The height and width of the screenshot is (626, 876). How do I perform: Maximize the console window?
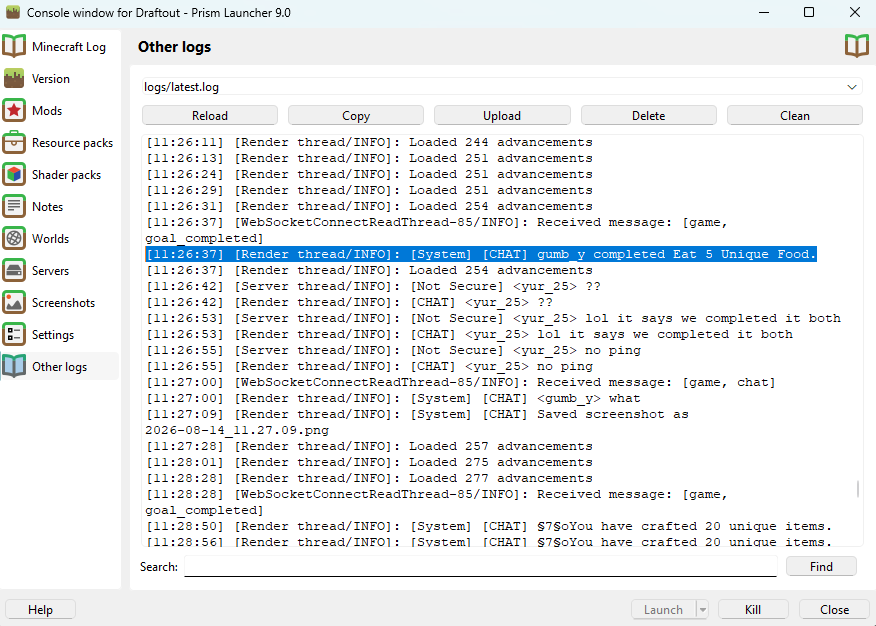coord(808,12)
